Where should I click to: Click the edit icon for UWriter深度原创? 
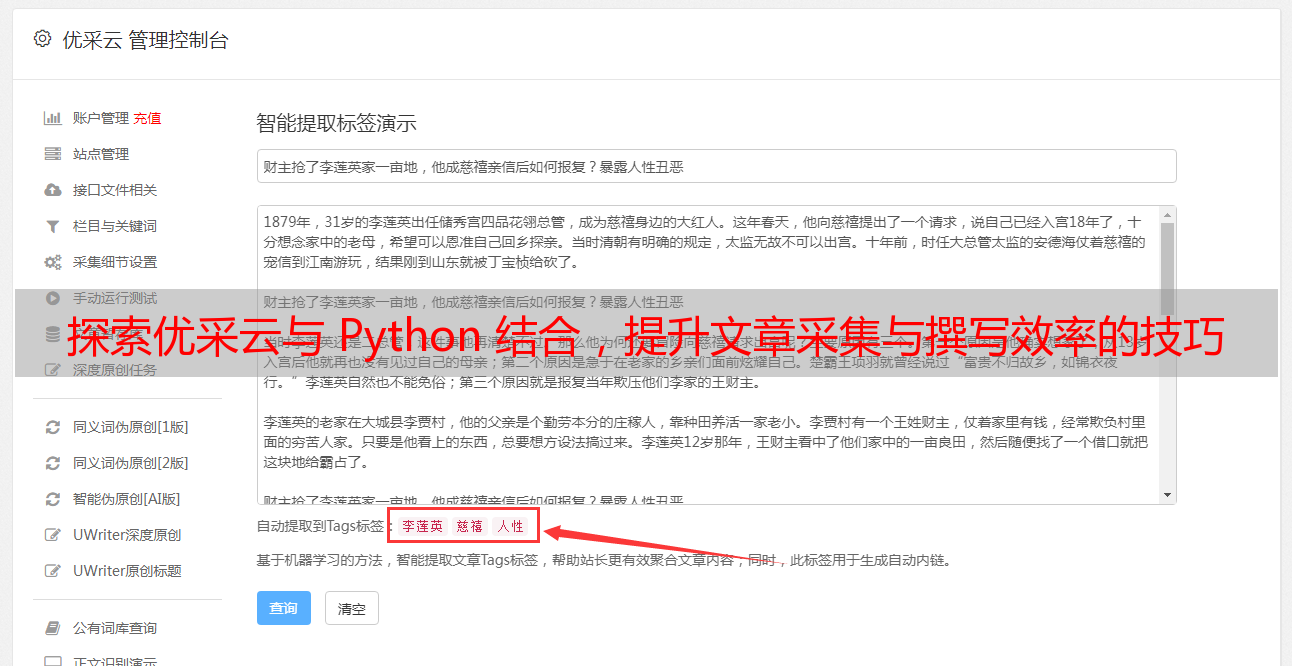coord(53,535)
